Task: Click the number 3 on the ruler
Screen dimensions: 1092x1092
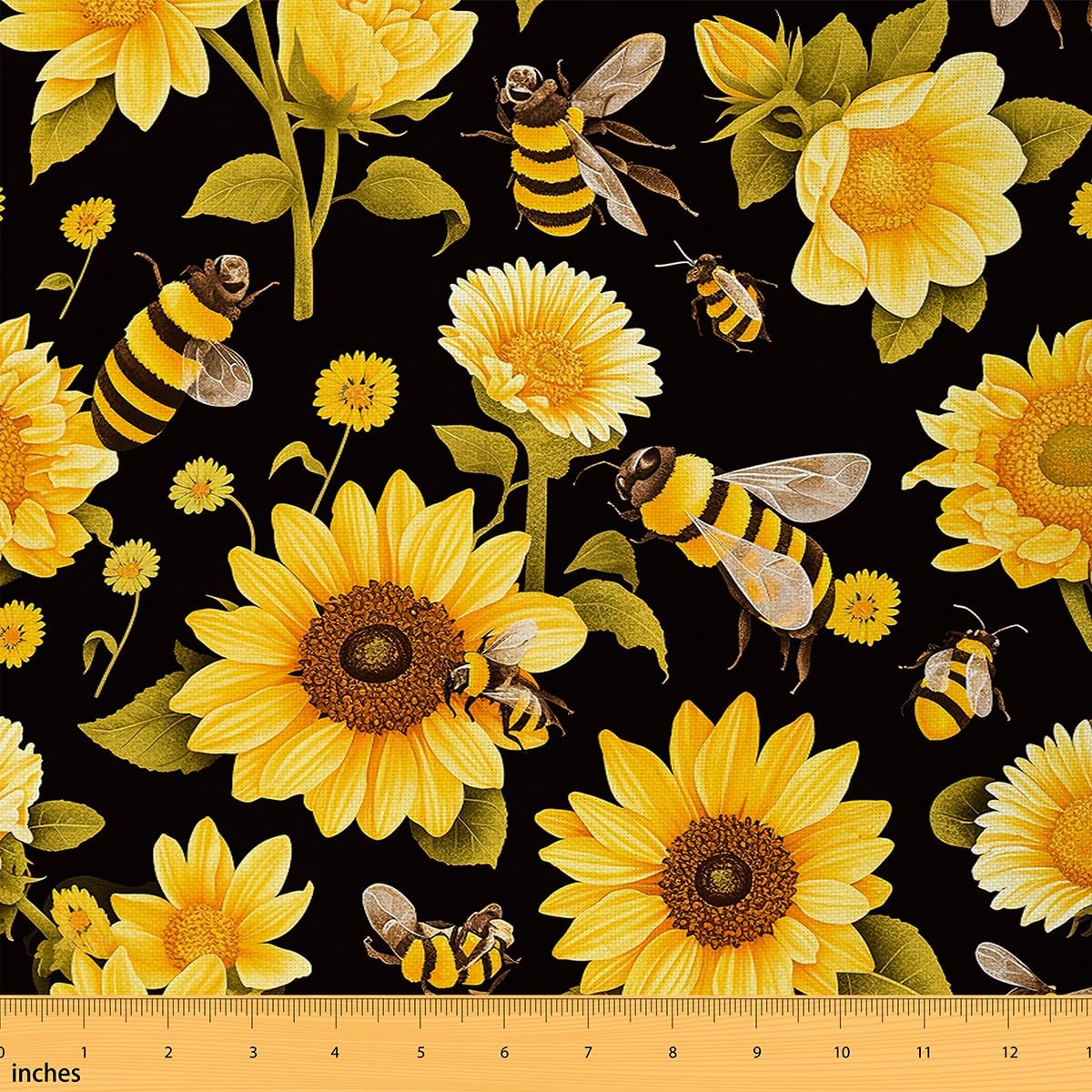Action: tap(252, 1053)
